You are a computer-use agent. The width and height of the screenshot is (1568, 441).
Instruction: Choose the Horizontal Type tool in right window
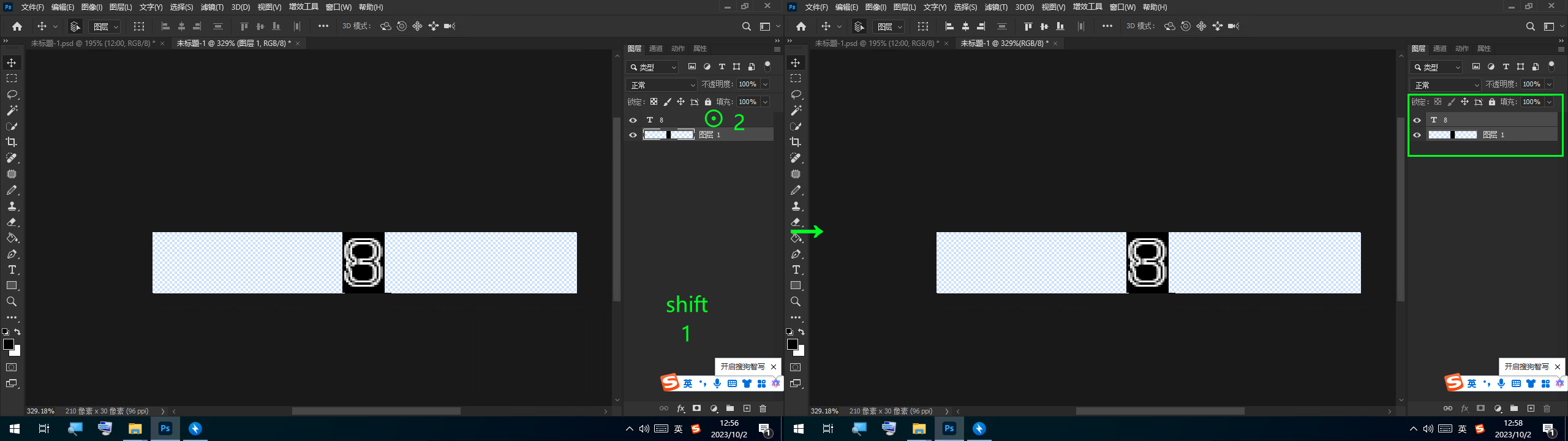pos(796,269)
